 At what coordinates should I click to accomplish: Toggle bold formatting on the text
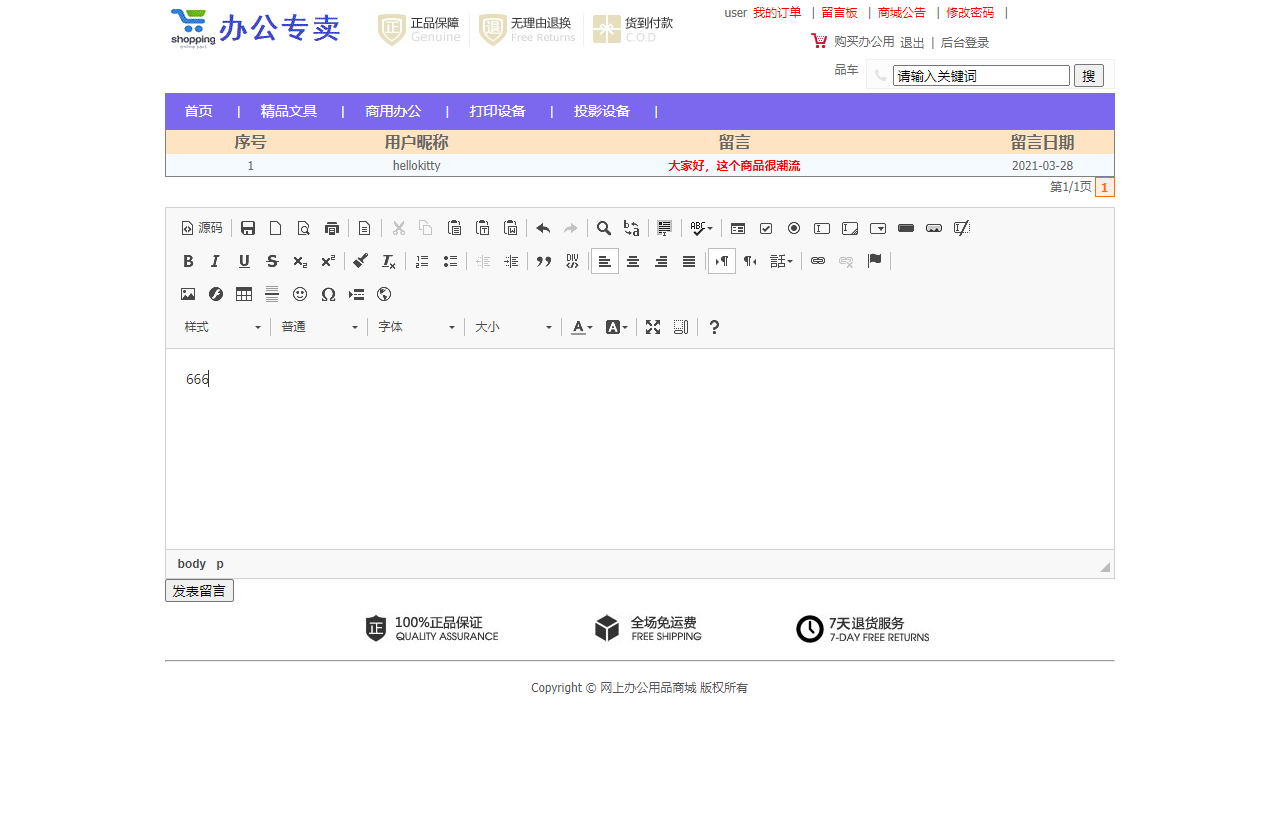coord(188,261)
